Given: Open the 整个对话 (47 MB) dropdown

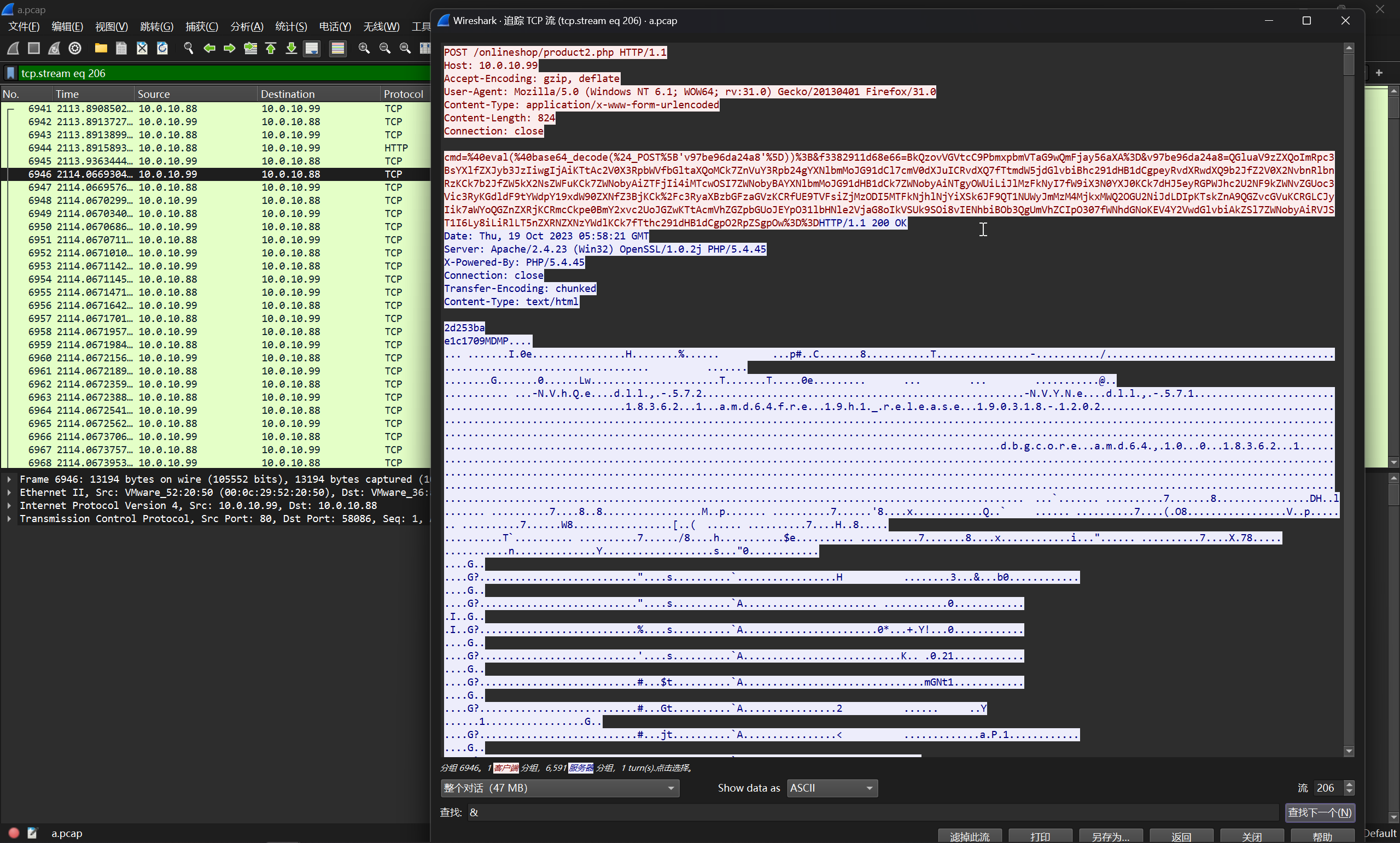Looking at the screenshot, I should [559, 788].
